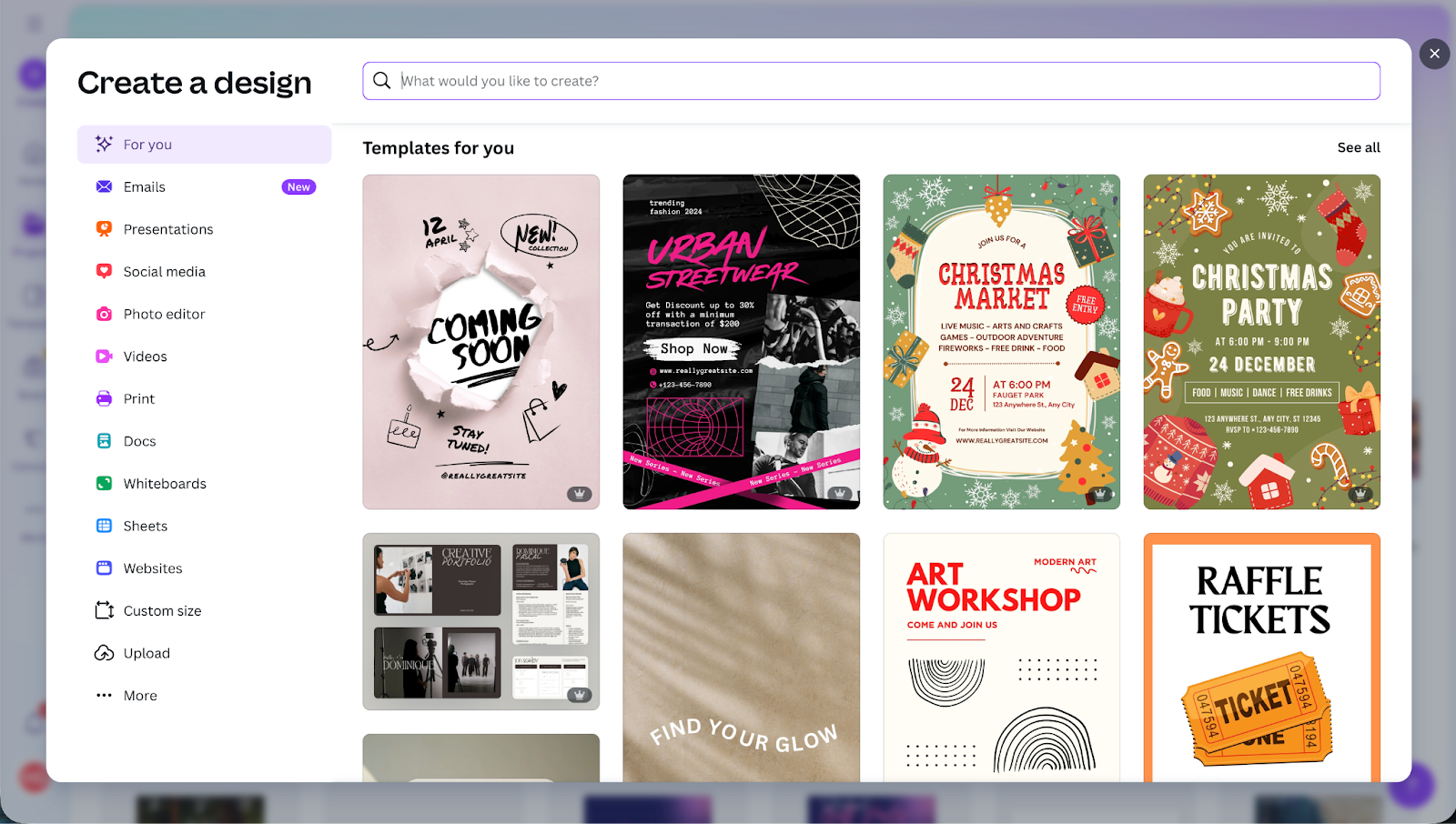Image resolution: width=1456 pixels, height=824 pixels.
Task: Switch to the For you tab
Action: point(147,144)
